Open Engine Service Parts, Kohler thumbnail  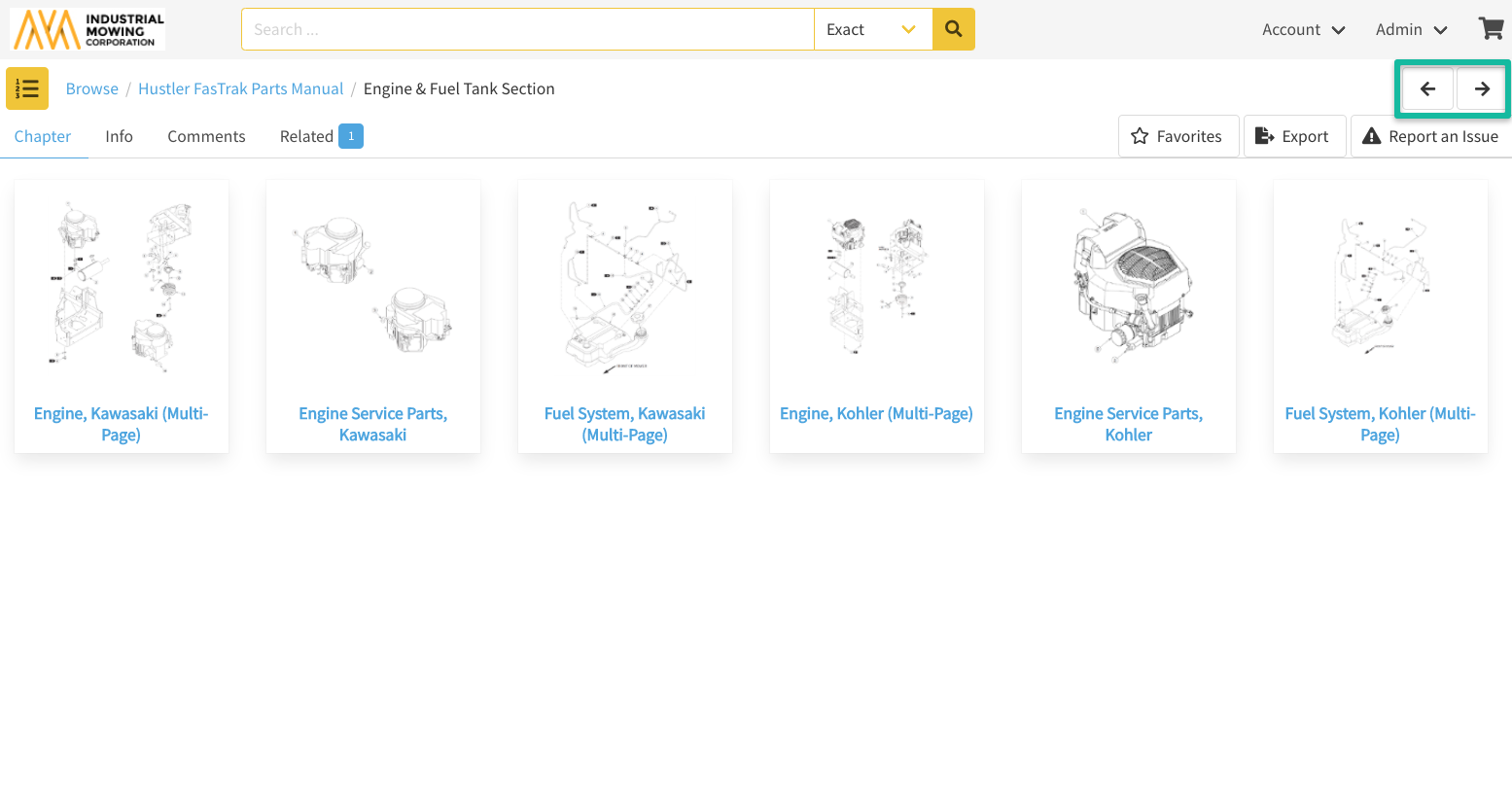pyautogui.click(x=1128, y=287)
